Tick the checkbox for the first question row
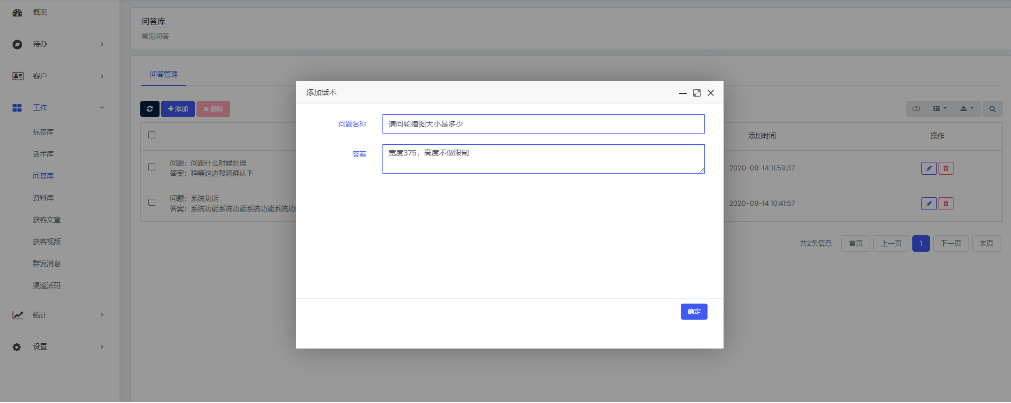 [152, 167]
